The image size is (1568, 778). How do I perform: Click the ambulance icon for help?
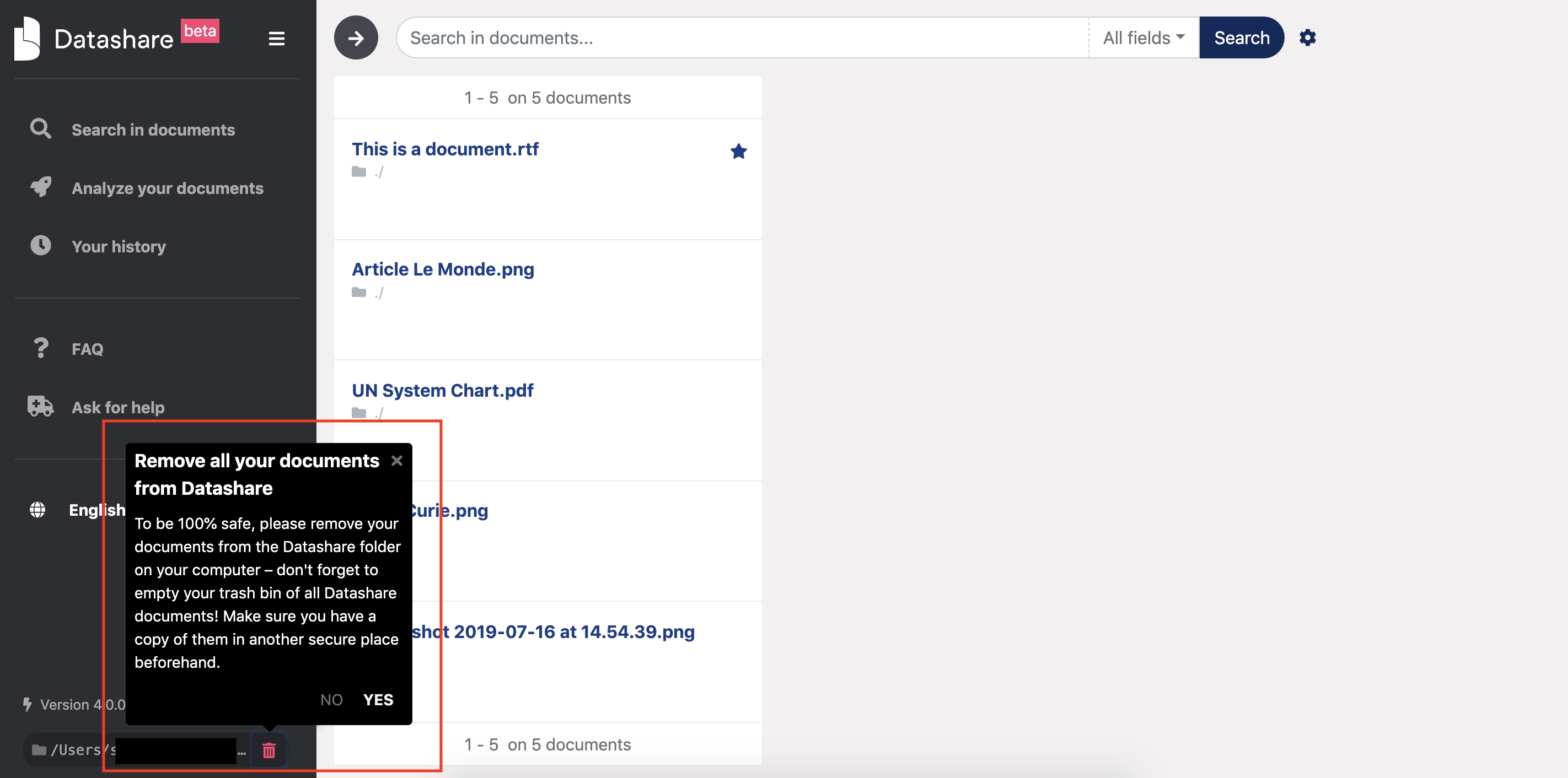pyautogui.click(x=41, y=406)
